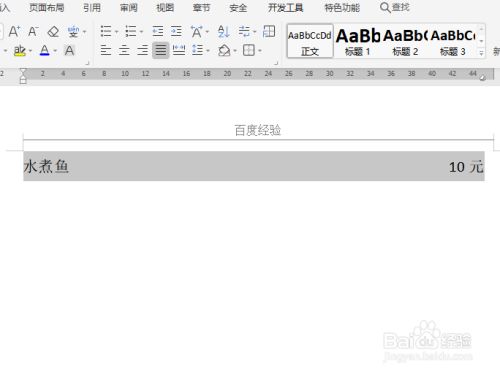Open the font dialog launcher
The height and width of the screenshot is (374, 500).
pos(88,63)
